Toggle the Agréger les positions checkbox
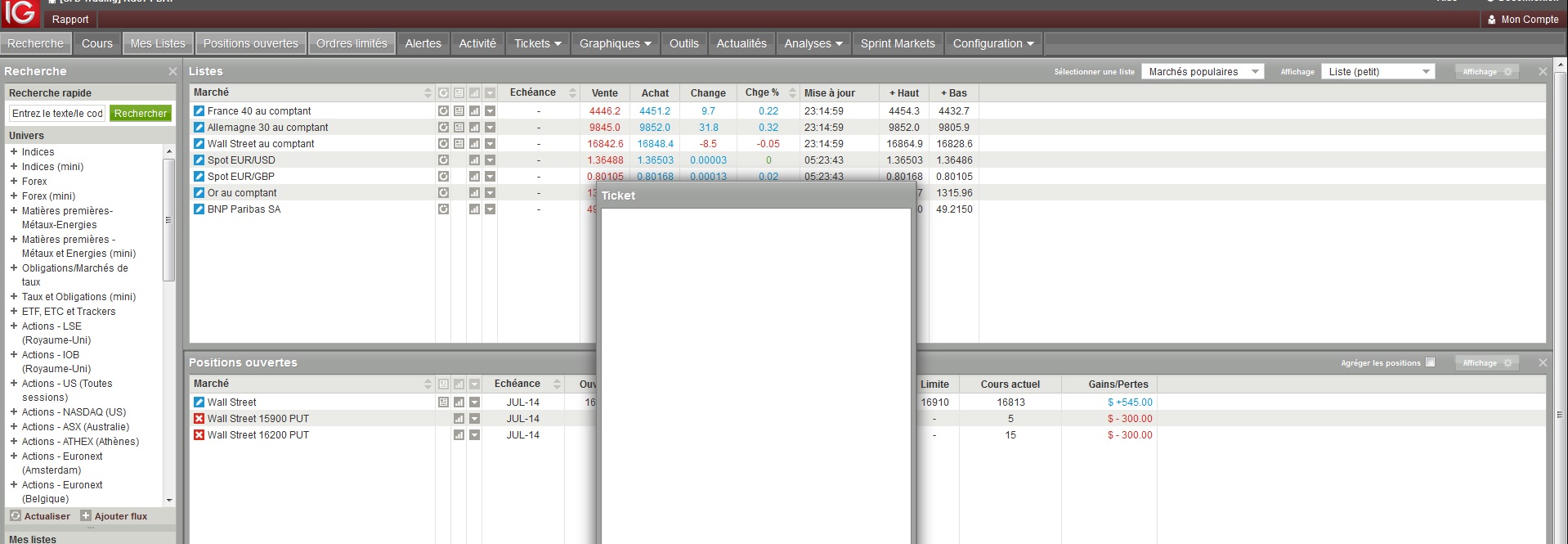The height and width of the screenshot is (544, 1568). (x=1430, y=362)
